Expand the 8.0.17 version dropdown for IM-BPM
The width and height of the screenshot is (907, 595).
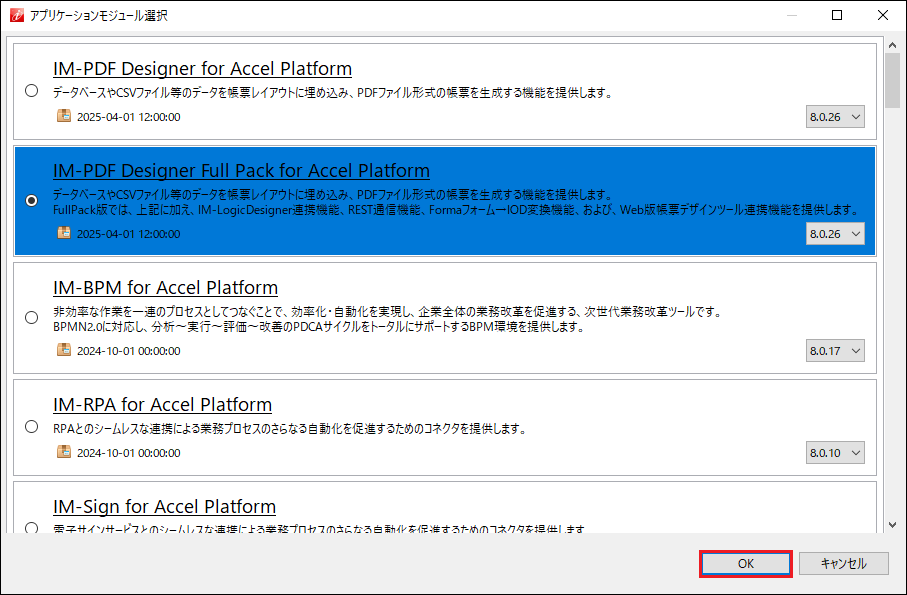(835, 350)
